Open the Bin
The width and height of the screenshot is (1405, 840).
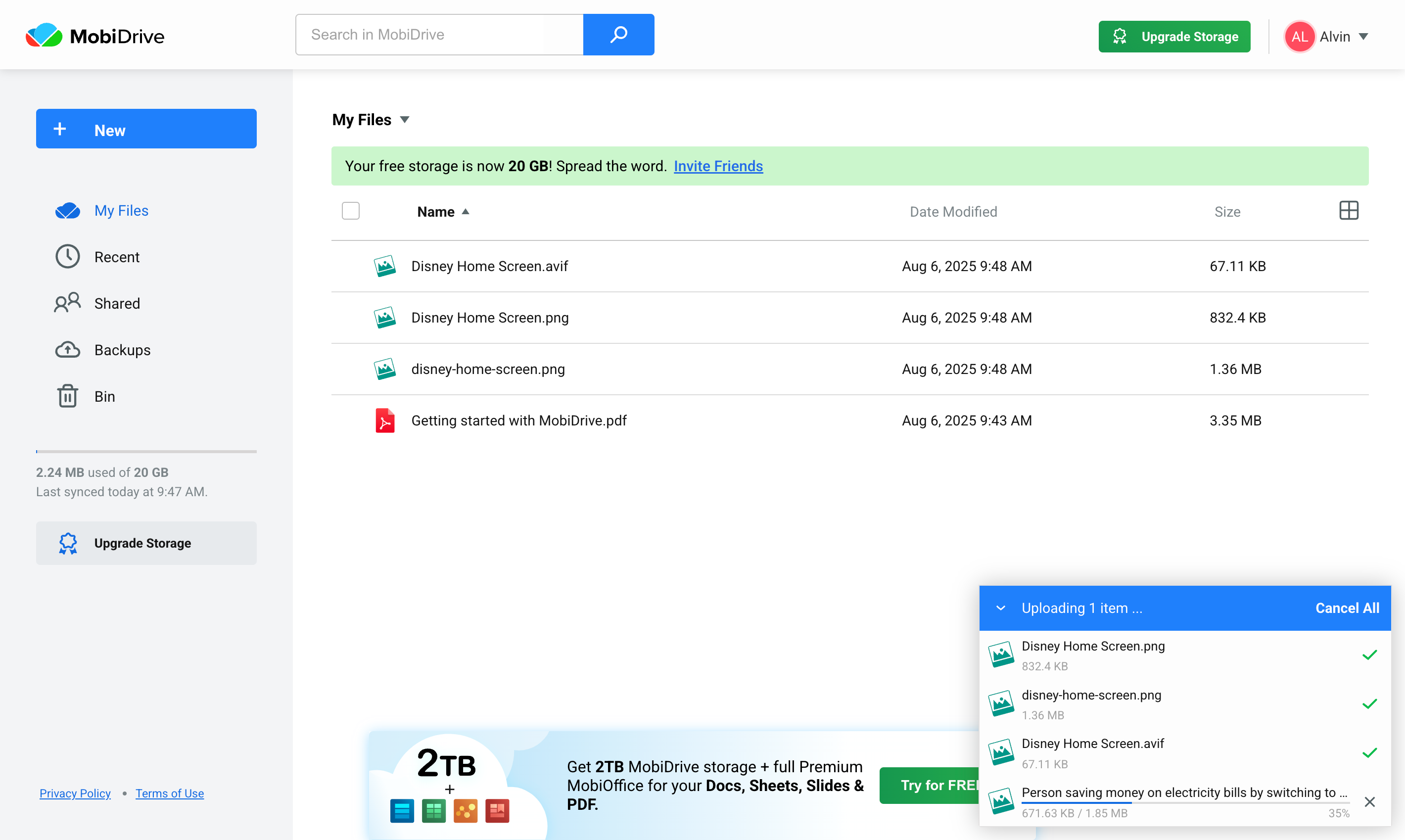(x=104, y=396)
